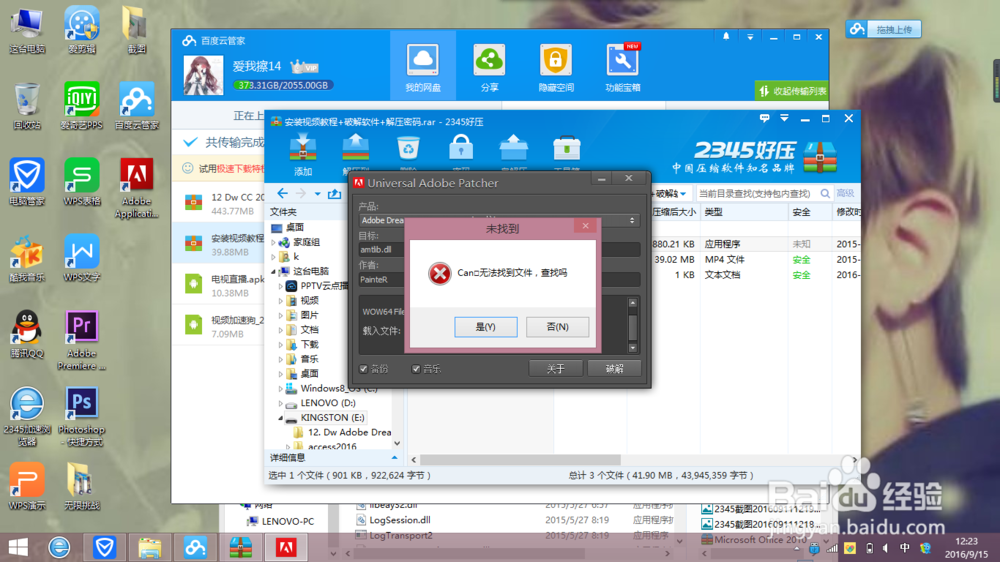
Task: Select 12. Dw Adobe Drea folder in tree
Action: [349, 432]
